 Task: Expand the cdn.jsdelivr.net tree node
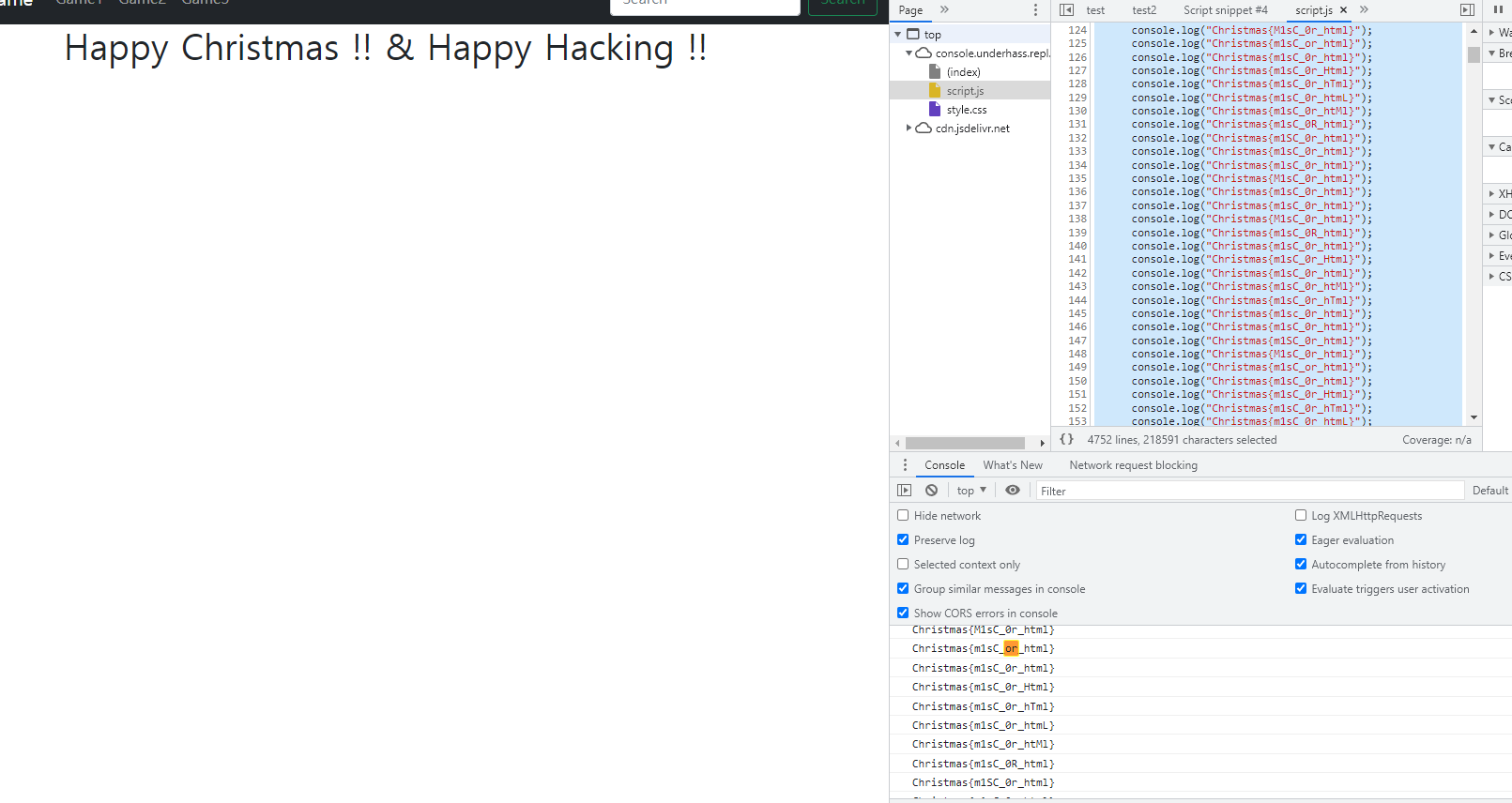click(909, 129)
